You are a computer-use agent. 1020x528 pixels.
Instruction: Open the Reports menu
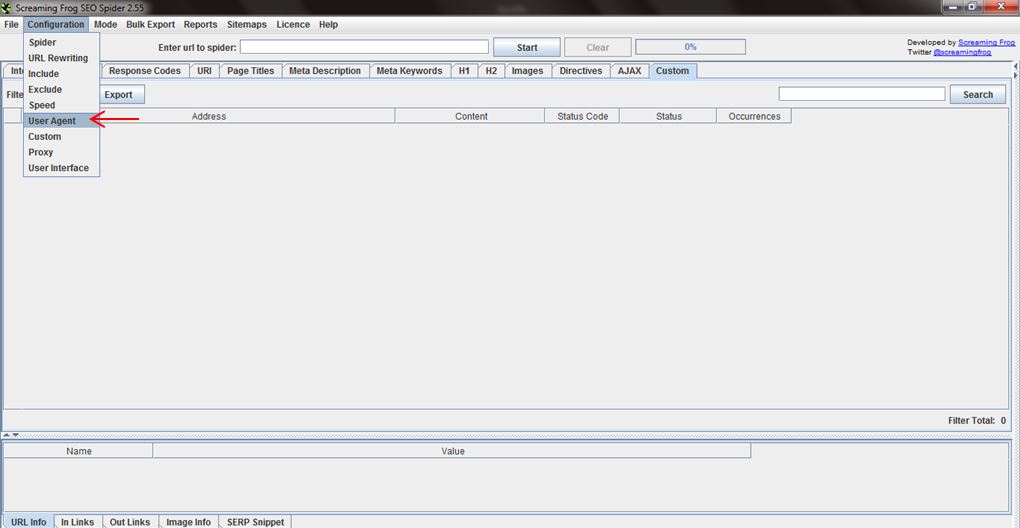(200, 25)
